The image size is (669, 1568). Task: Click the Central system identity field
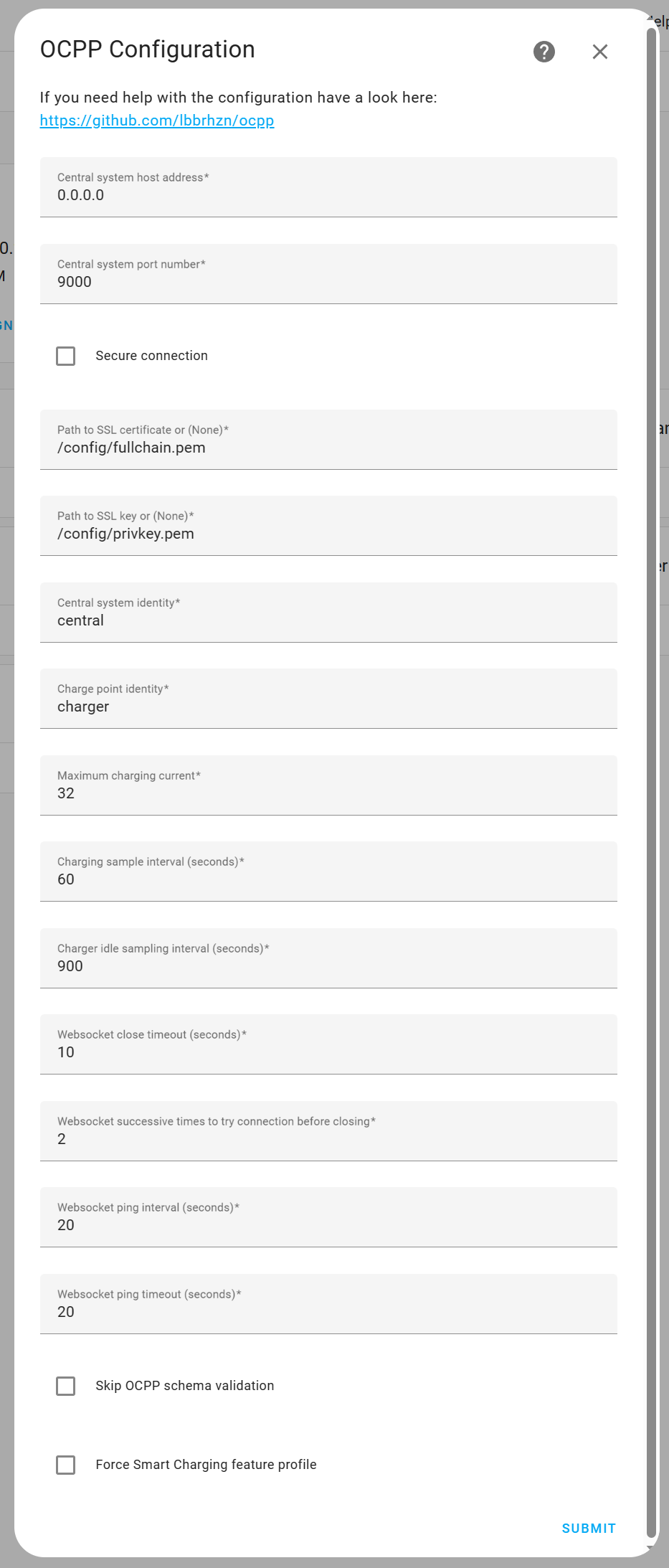pyautogui.click(x=328, y=613)
